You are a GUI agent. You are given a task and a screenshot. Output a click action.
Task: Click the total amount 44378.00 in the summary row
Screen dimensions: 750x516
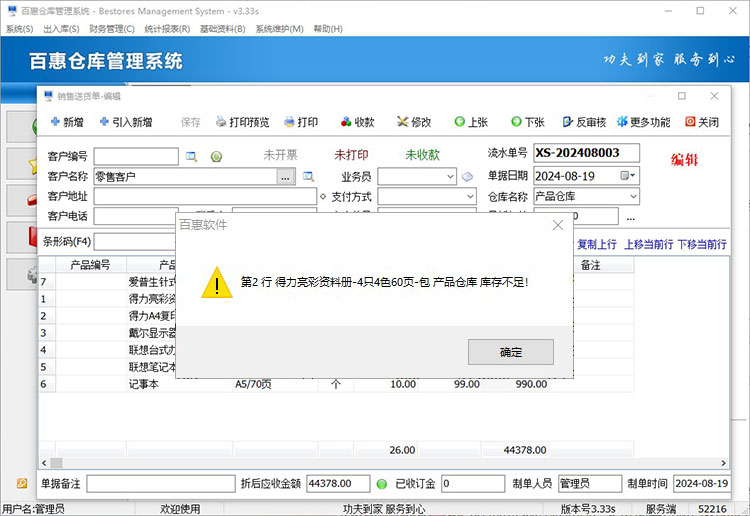click(524, 450)
